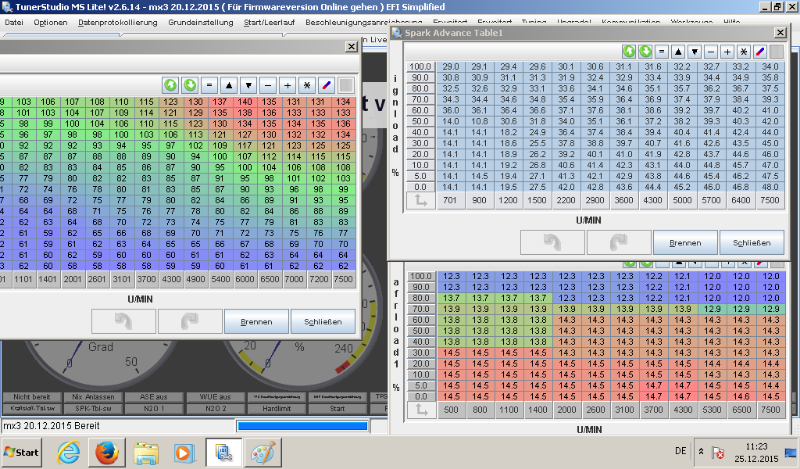Click Brennen button in Spark Advance Table1
This screenshot has height=469, width=800.
pyautogui.click(x=684, y=242)
